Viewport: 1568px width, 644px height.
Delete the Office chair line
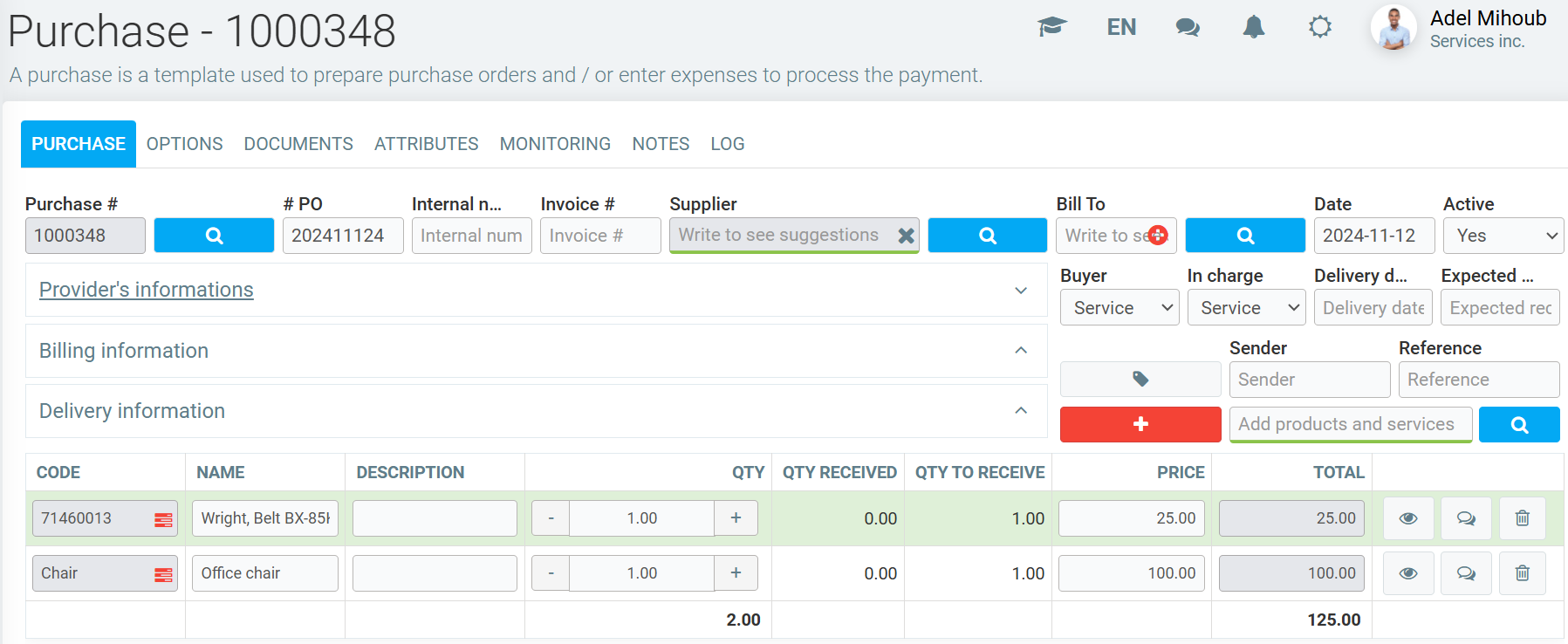(x=1522, y=573)
